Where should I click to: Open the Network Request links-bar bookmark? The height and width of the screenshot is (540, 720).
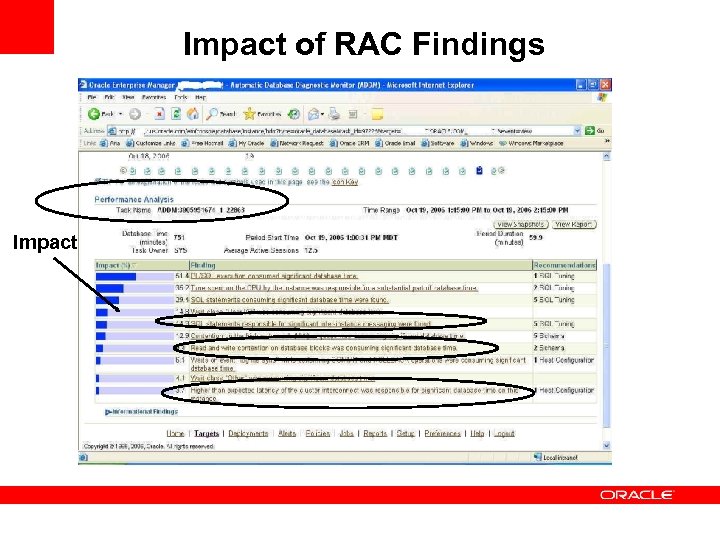[x=298, y=143]
